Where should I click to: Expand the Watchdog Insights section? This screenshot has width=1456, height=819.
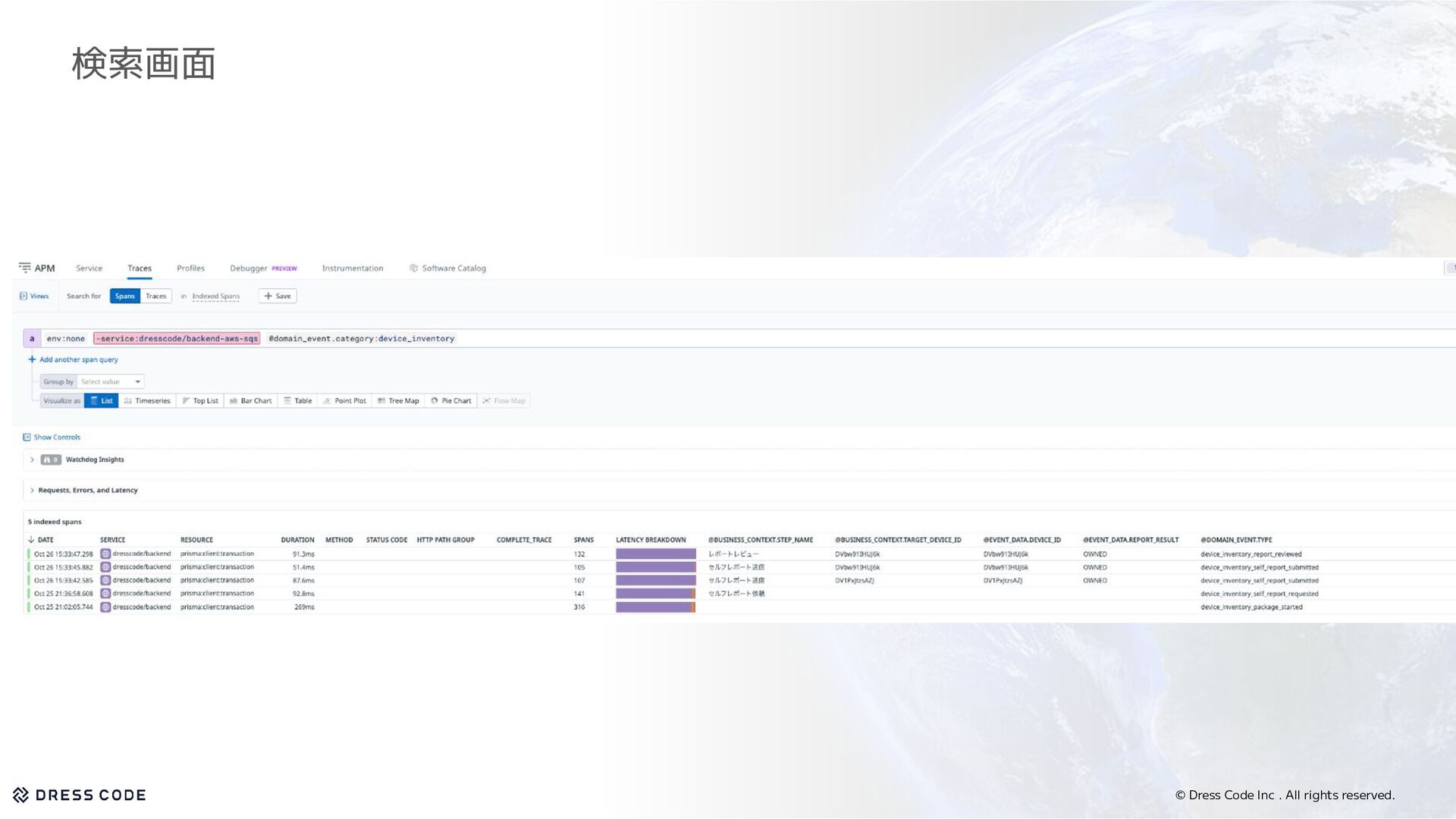tap(32, 460)
